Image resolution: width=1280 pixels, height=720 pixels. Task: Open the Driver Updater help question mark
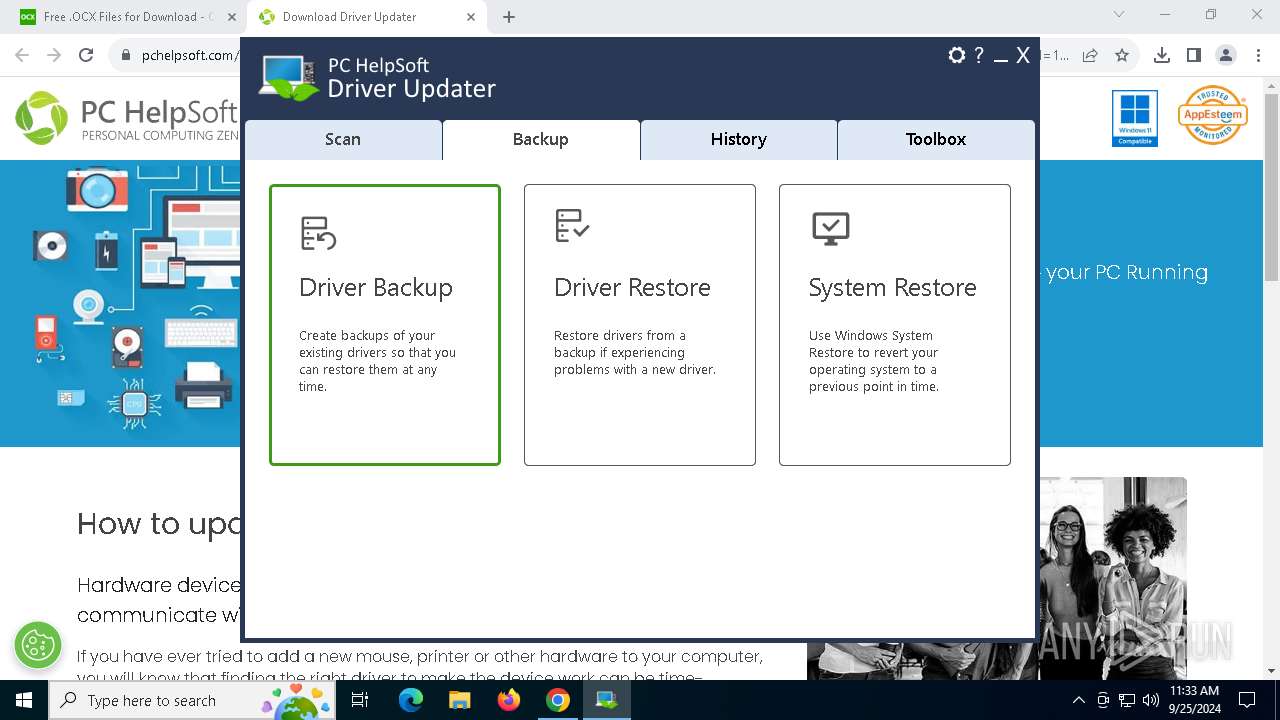pos(979,56)
